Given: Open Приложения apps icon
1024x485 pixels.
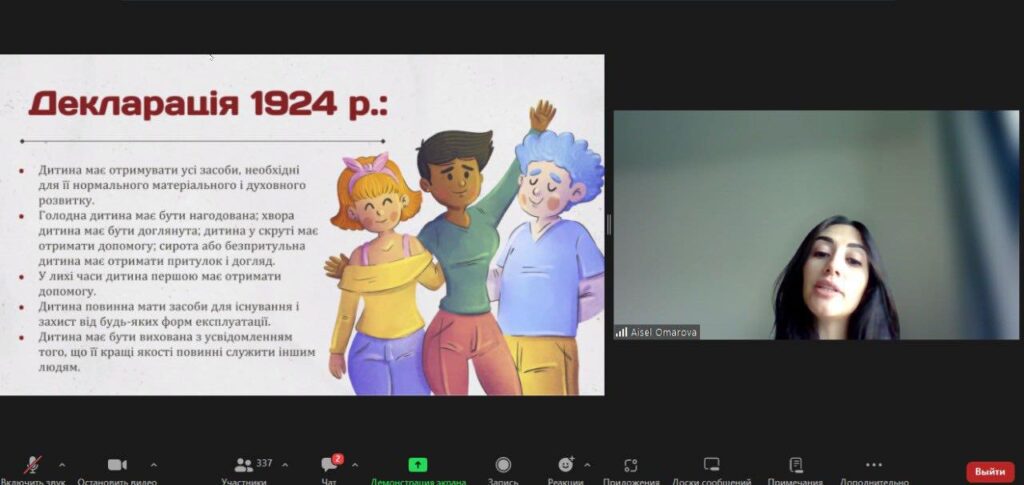Looking at the screenshot, I should [x=630, y=465].
